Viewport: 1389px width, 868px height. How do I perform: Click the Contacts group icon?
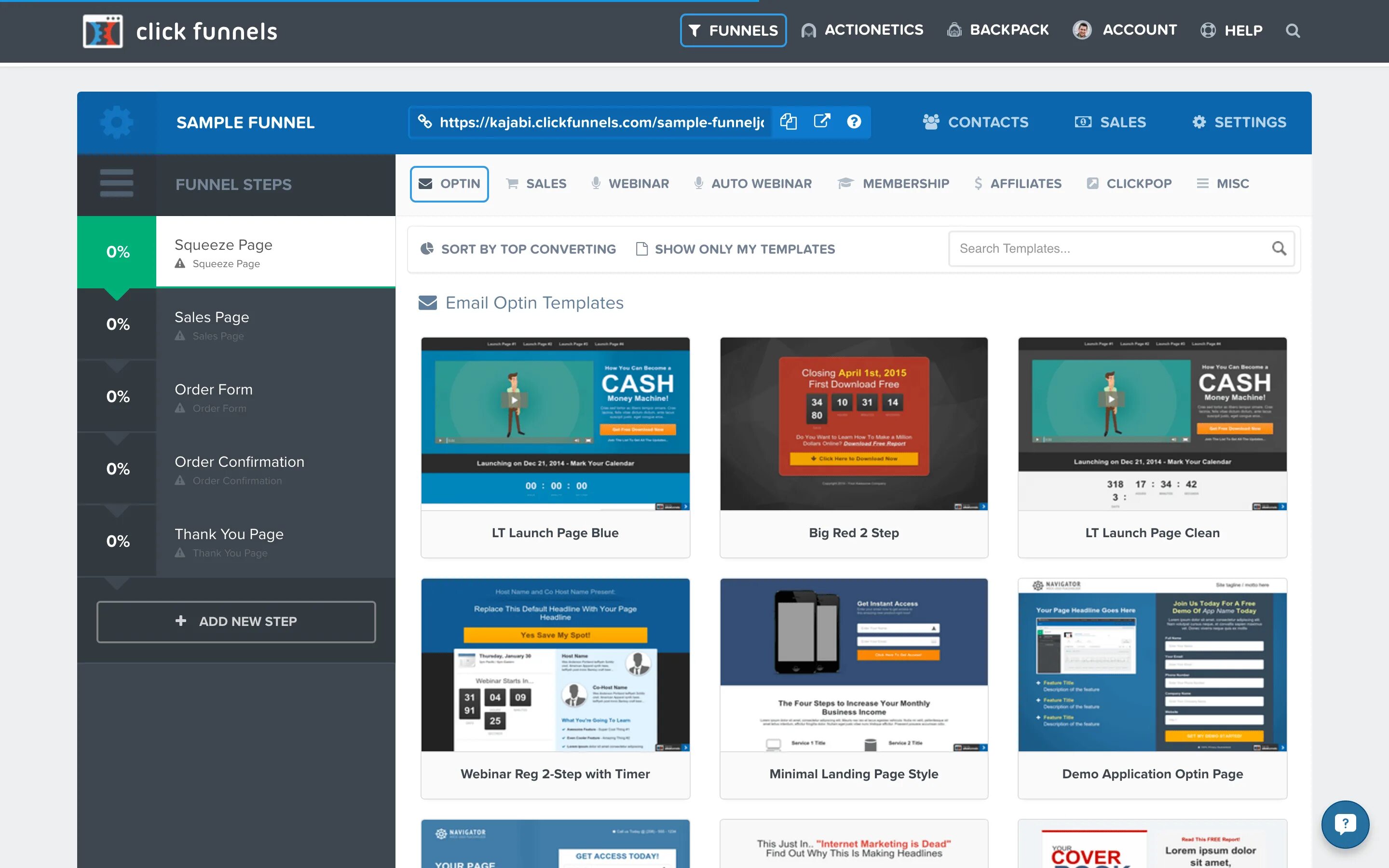pos(930,122)
